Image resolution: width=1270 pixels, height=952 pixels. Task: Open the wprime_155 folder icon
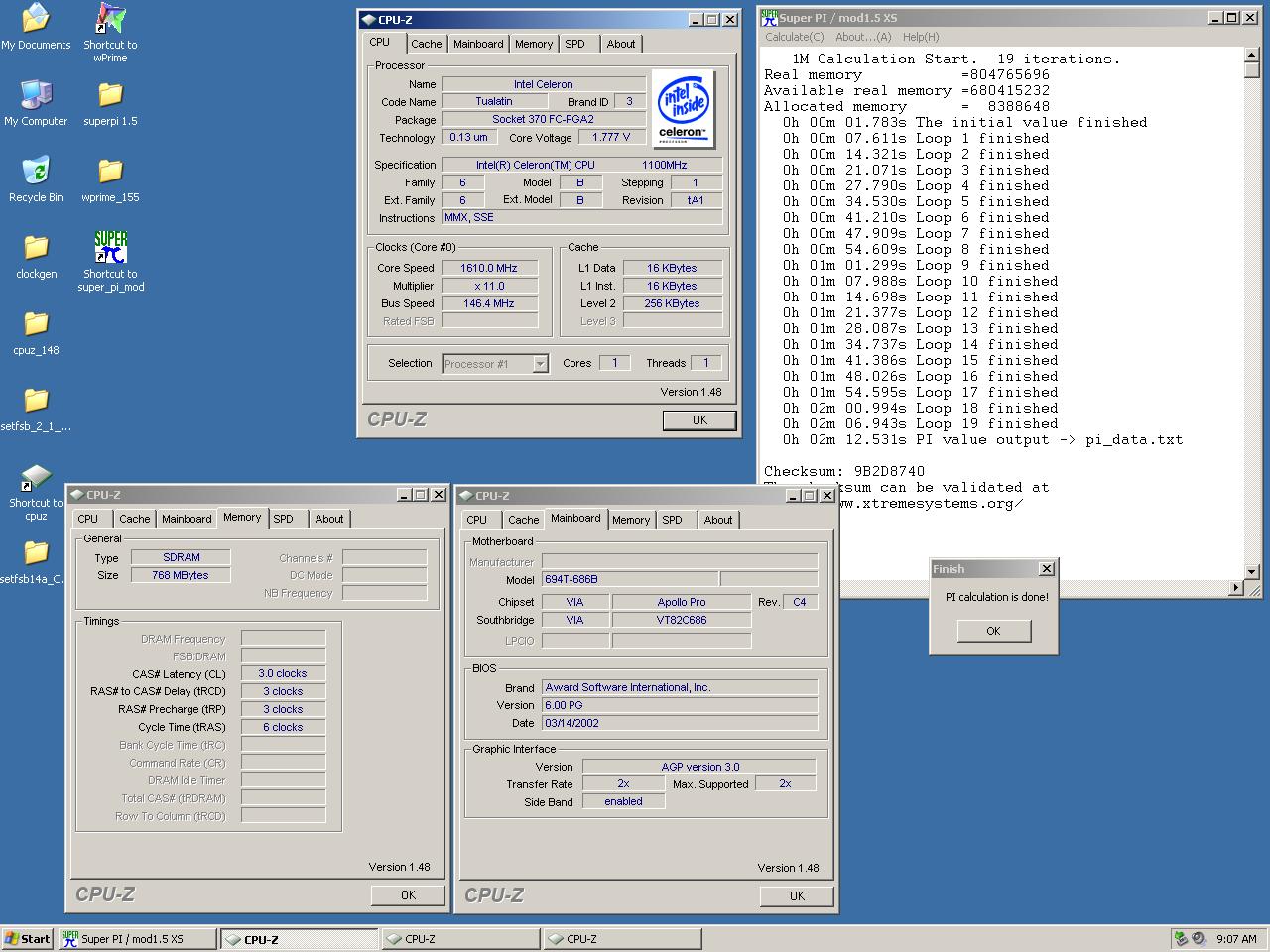point(110,171)
